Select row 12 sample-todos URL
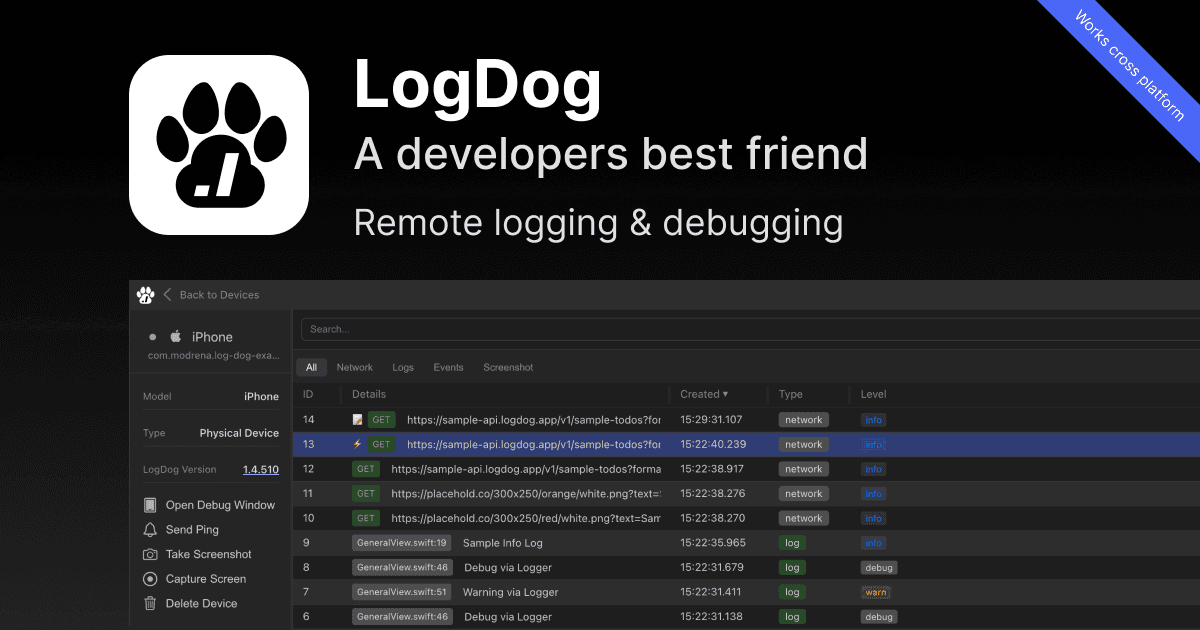The image size is (1200, 630). 526,469
